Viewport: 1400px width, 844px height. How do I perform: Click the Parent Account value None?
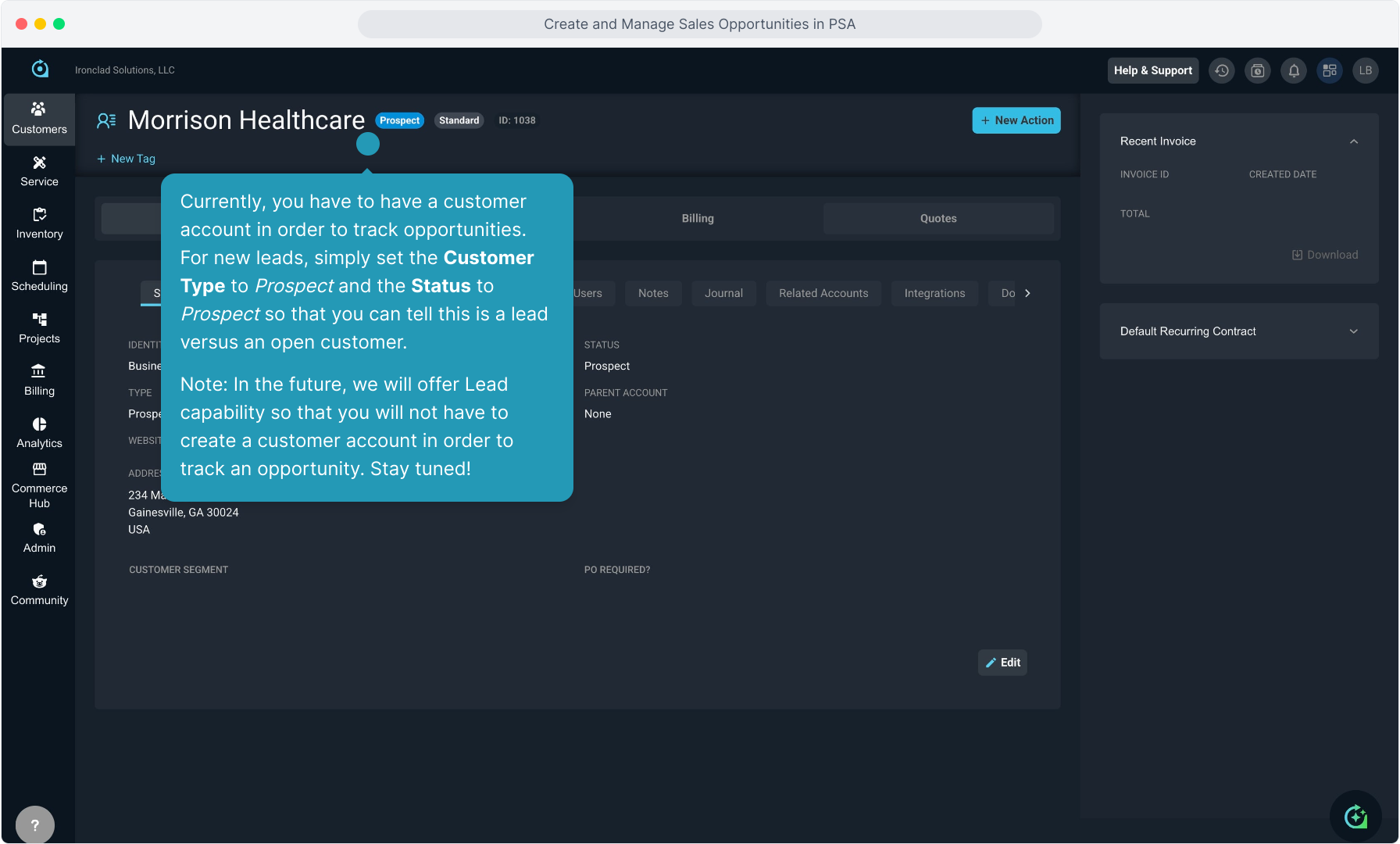coord(598,414)
